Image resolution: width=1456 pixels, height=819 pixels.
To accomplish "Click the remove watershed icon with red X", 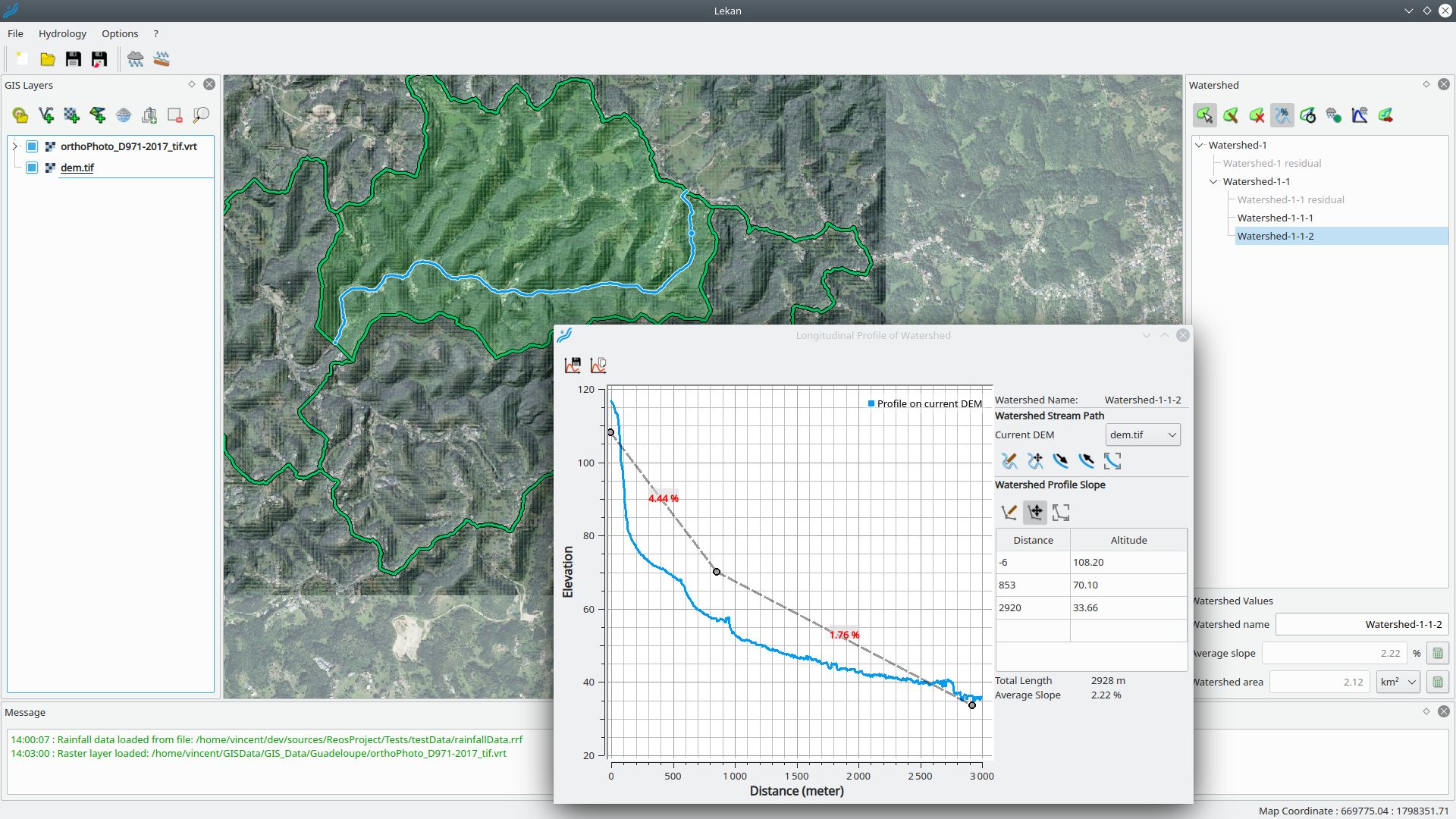I will click(1257, 115).
